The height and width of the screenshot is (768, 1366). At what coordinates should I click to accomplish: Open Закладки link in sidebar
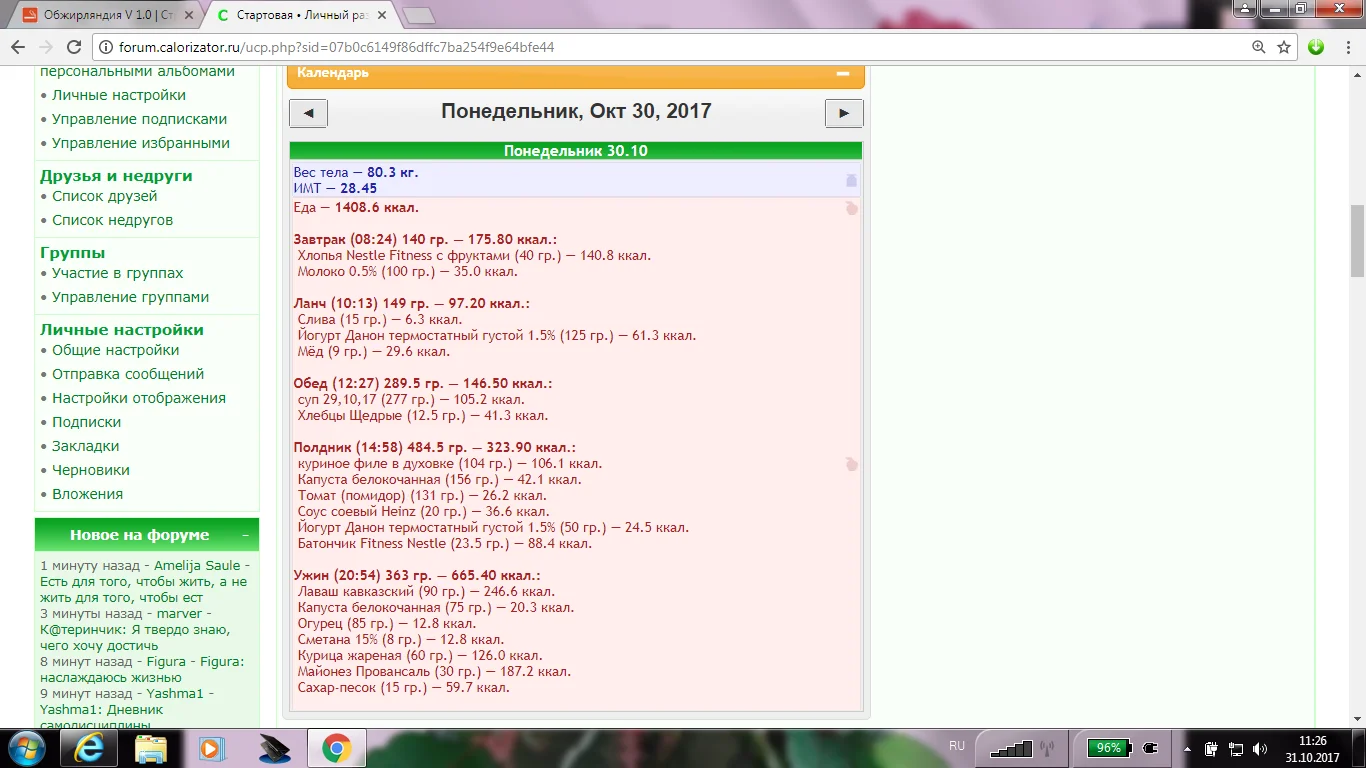[x=86, y=446]
